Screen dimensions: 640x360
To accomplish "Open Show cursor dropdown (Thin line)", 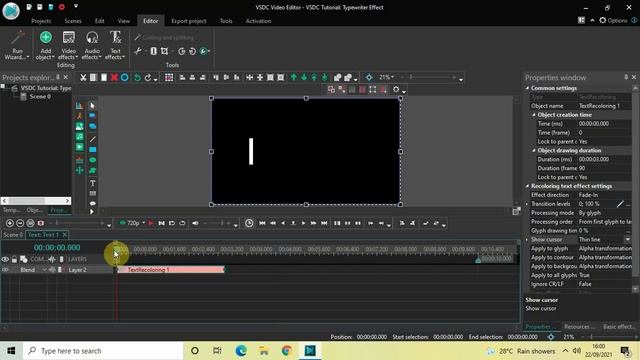I will [627, 239].
